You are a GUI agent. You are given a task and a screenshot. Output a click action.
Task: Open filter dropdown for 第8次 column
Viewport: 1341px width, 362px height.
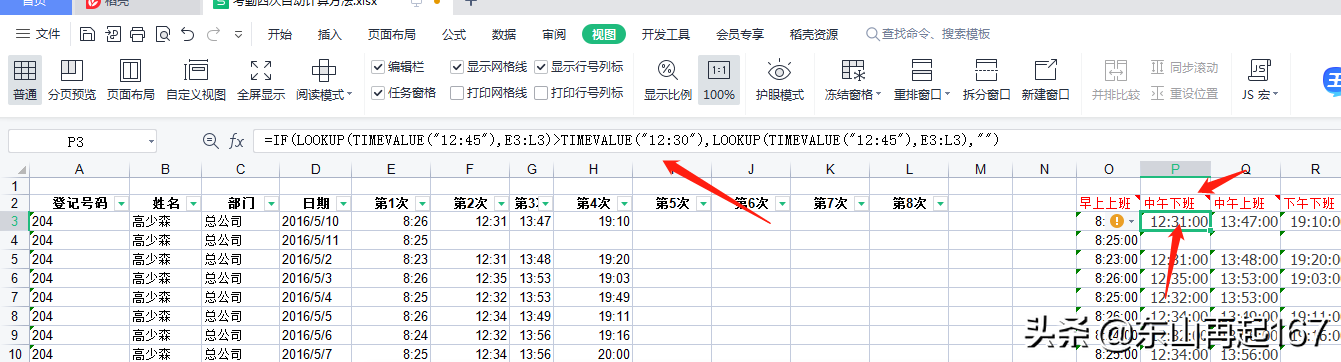[940, 203]
